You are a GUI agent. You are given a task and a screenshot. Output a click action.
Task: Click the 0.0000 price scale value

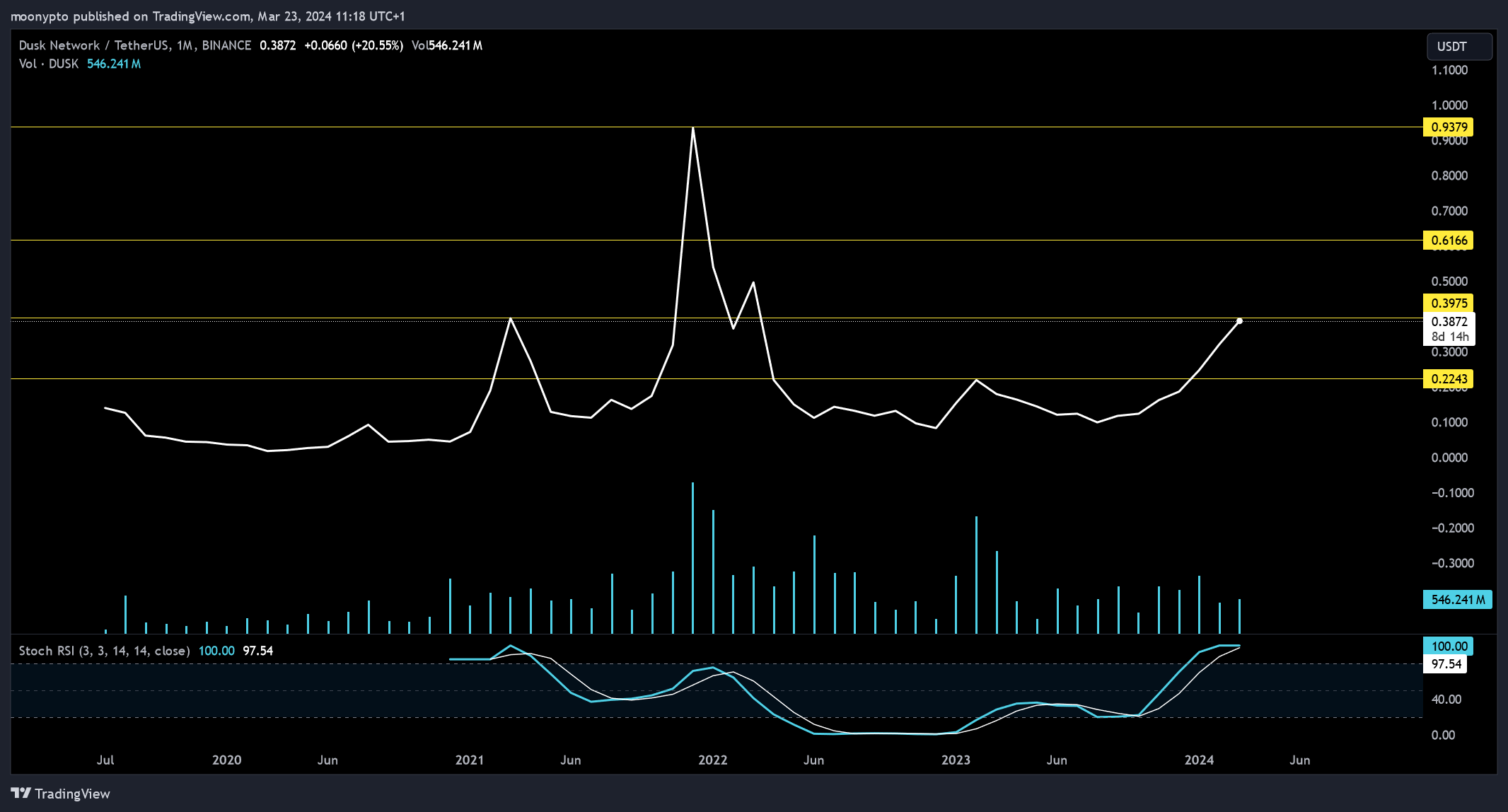(x=1449, y=458)
